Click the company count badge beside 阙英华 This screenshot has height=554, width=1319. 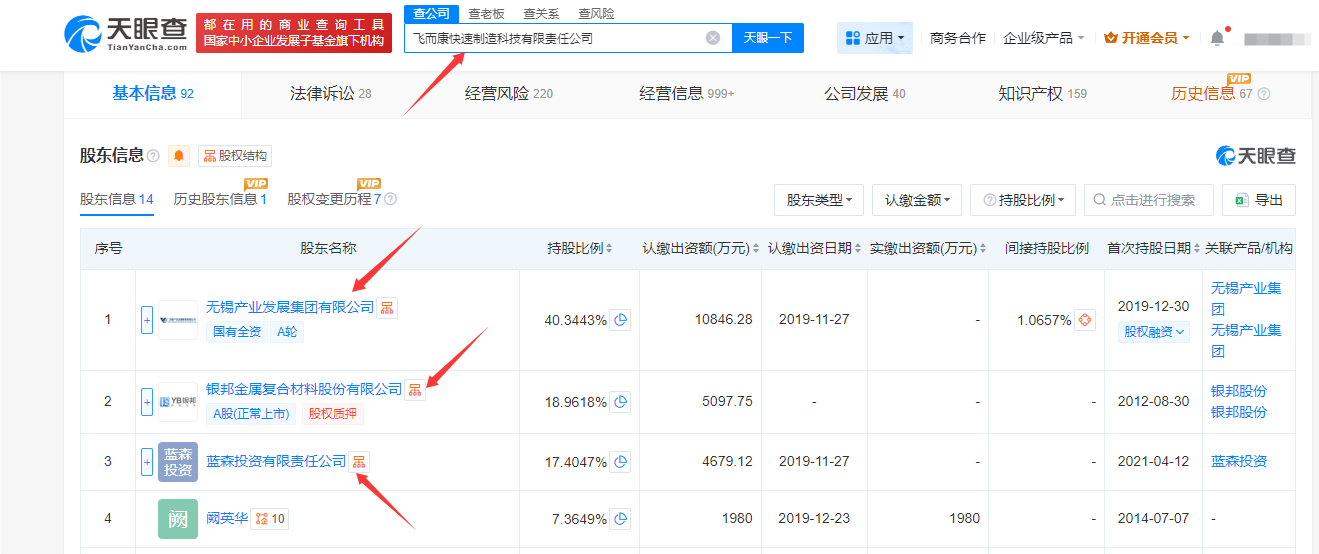click(270, 519)
